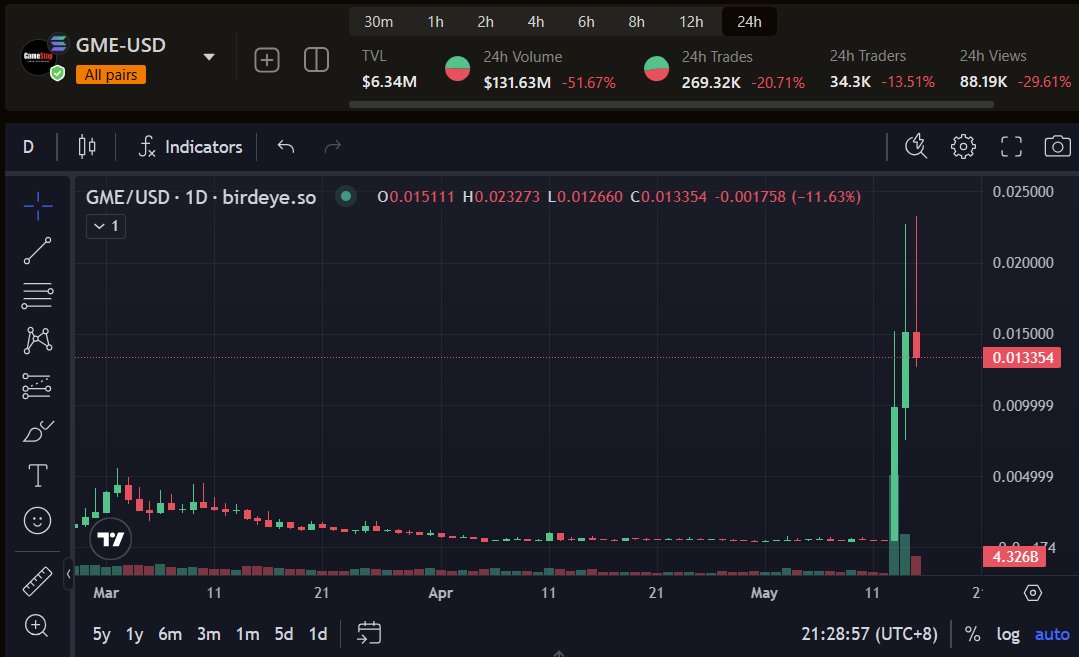Switch stats to 2h timeframe

(x=486, y=22)
